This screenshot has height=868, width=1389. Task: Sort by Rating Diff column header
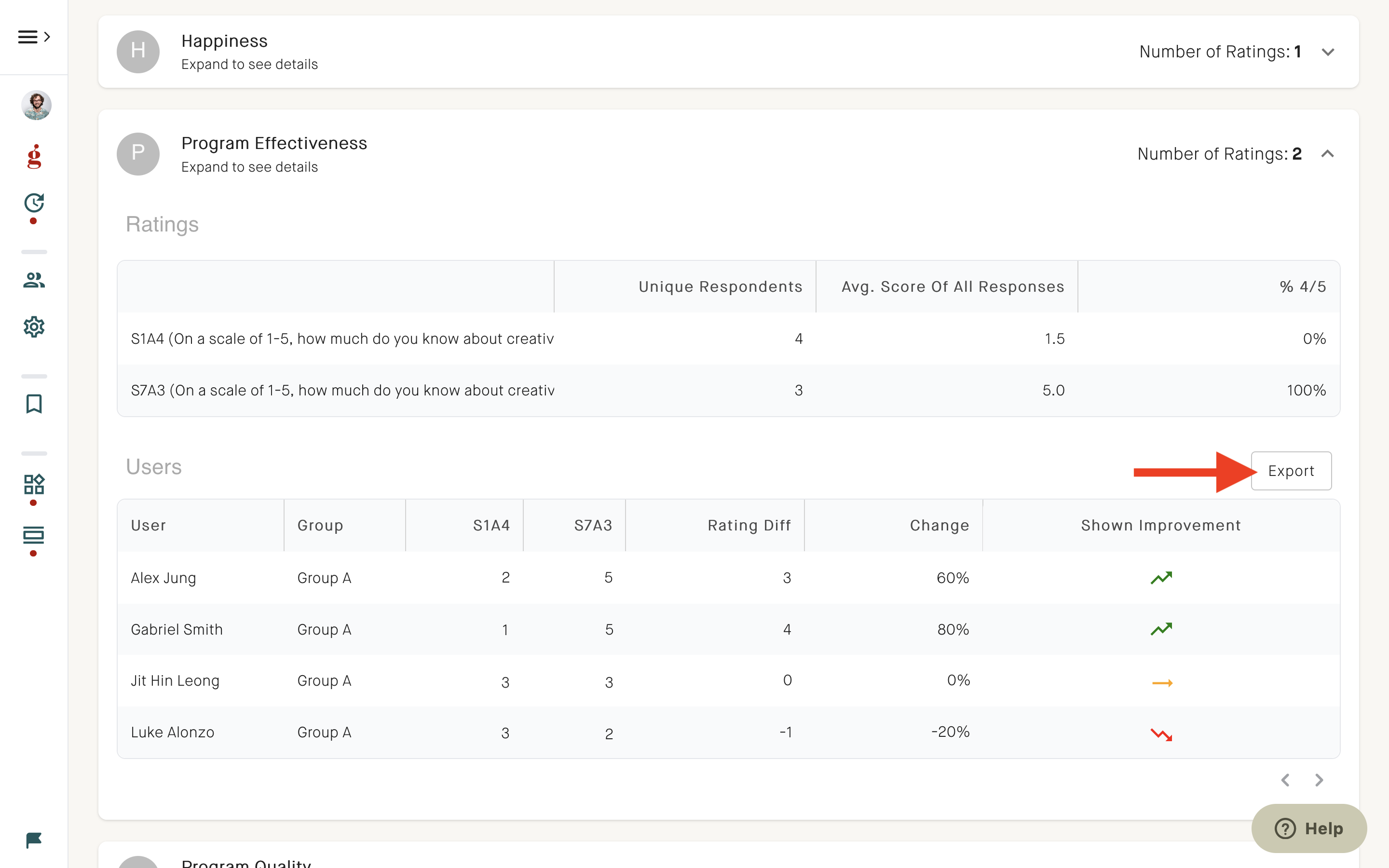point(715,525)
